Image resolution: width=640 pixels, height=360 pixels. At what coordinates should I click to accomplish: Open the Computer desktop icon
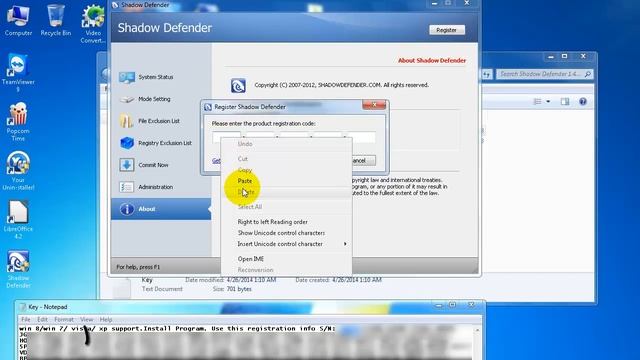pyautogui.click(x=18, y=20)
